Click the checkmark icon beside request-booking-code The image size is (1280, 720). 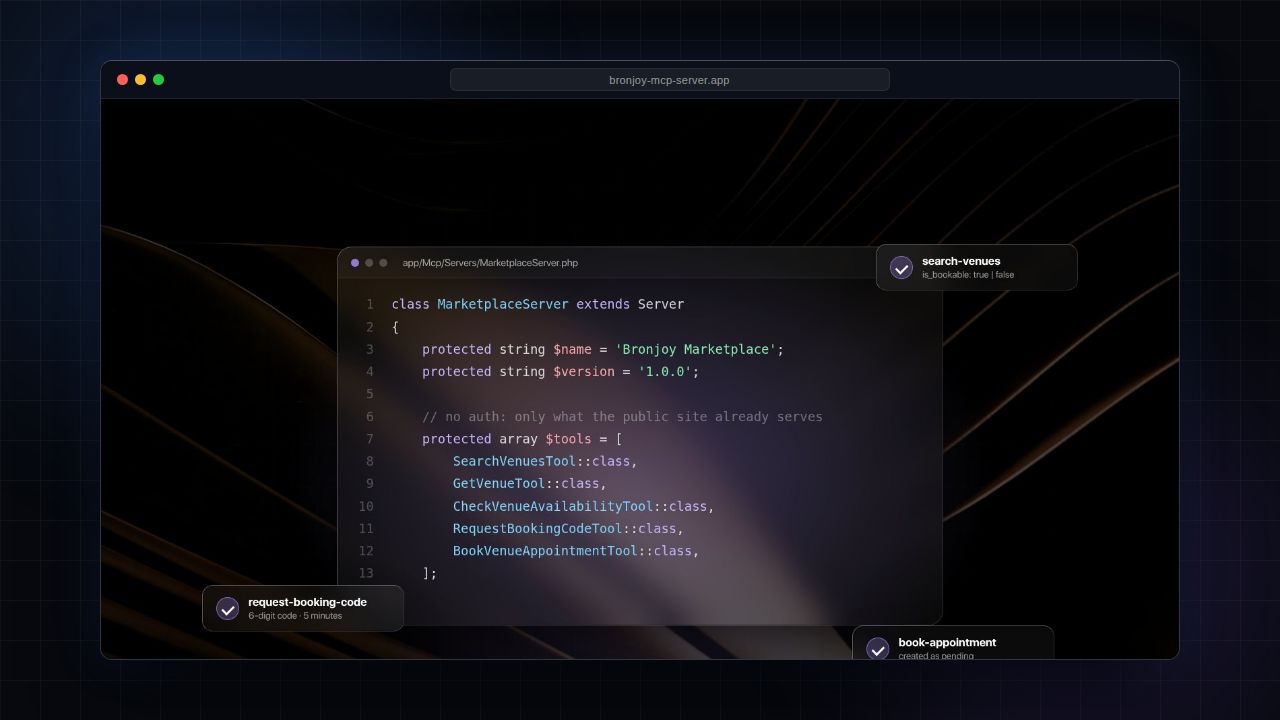pos(227,609)
